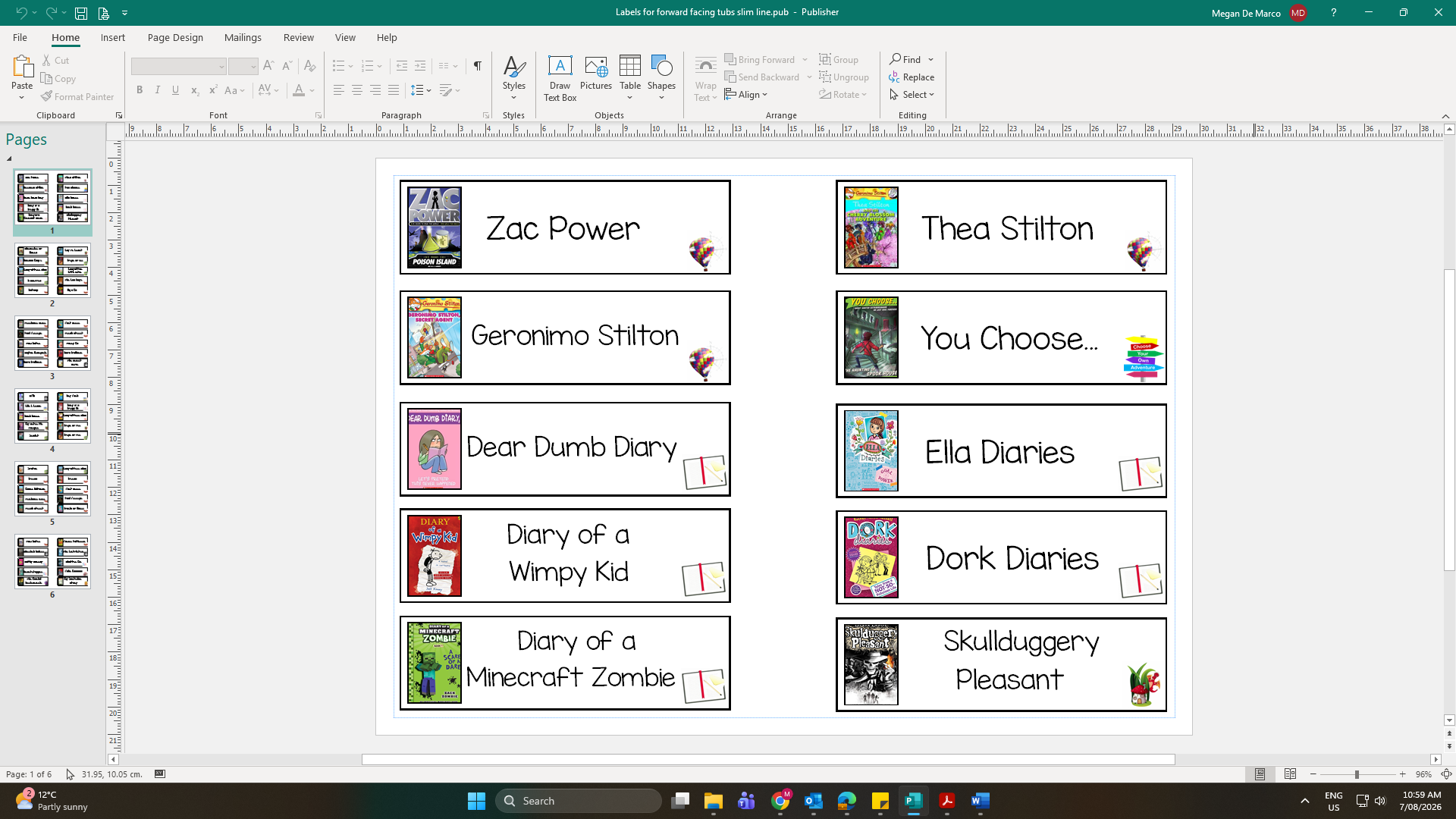Click Send Backward in Arrange group
The height and width of the screenshot is (819, 1456).
[762, 77]
